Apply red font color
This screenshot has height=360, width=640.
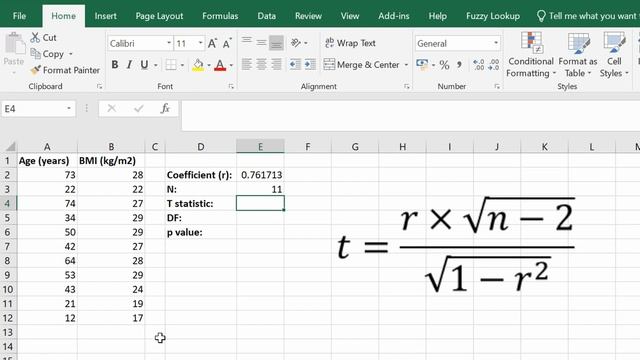pos(220,64)
